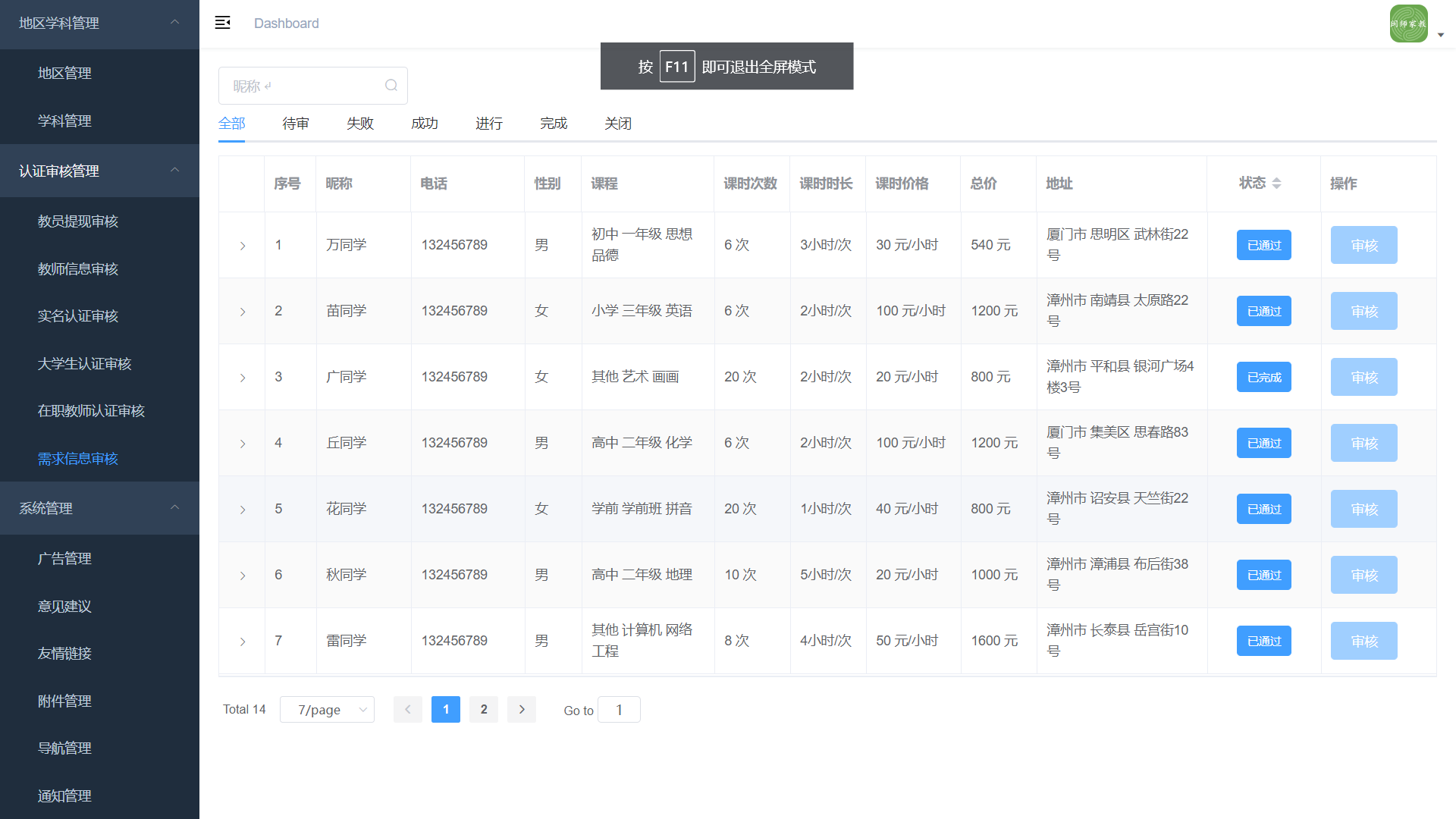Click the Go to page number input
The height and width of the screenshot is (819, 1456).
(619, 710)
